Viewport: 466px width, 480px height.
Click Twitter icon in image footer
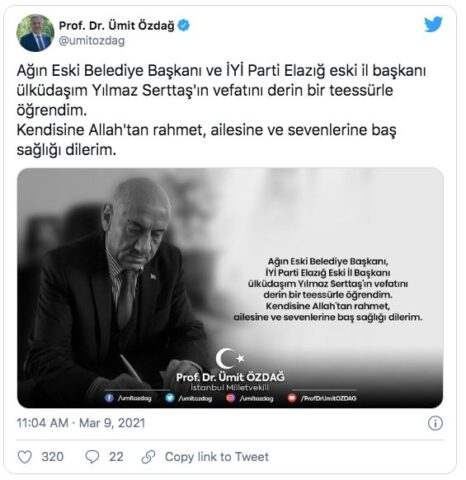[170, 398]
